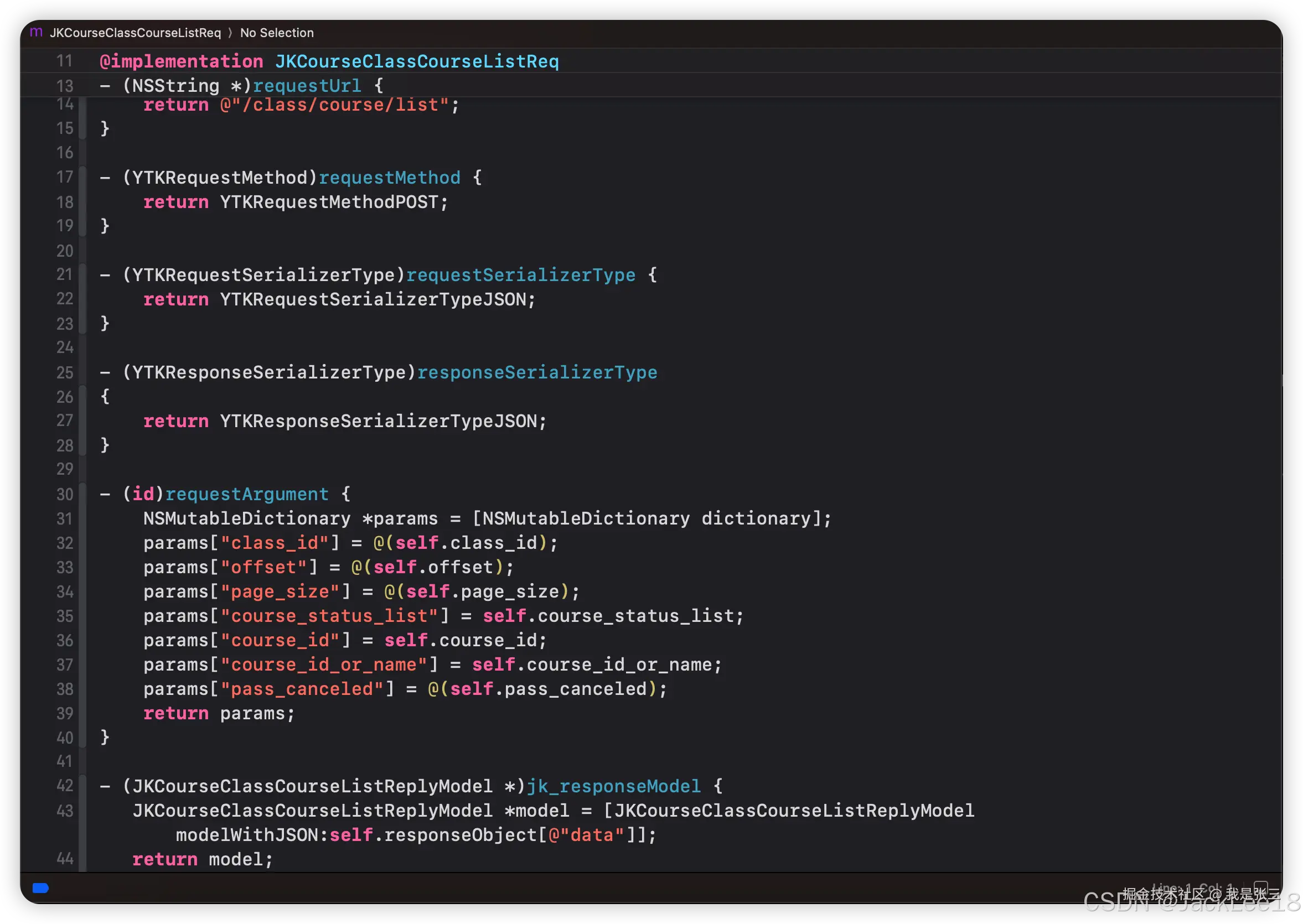The width and height of the screenshot is (1303, 924).
Task: Click JKCourseClassCourseListReq class name in header
Action: [x=417, y=61]
